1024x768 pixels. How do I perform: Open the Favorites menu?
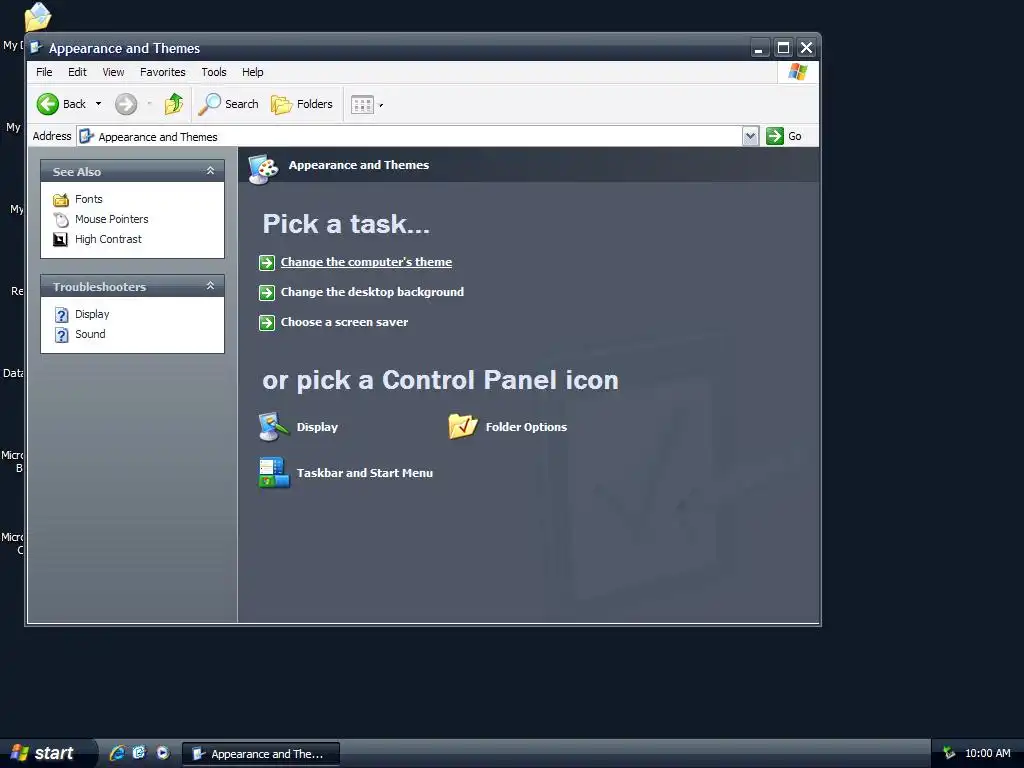[x=163, y=72]
